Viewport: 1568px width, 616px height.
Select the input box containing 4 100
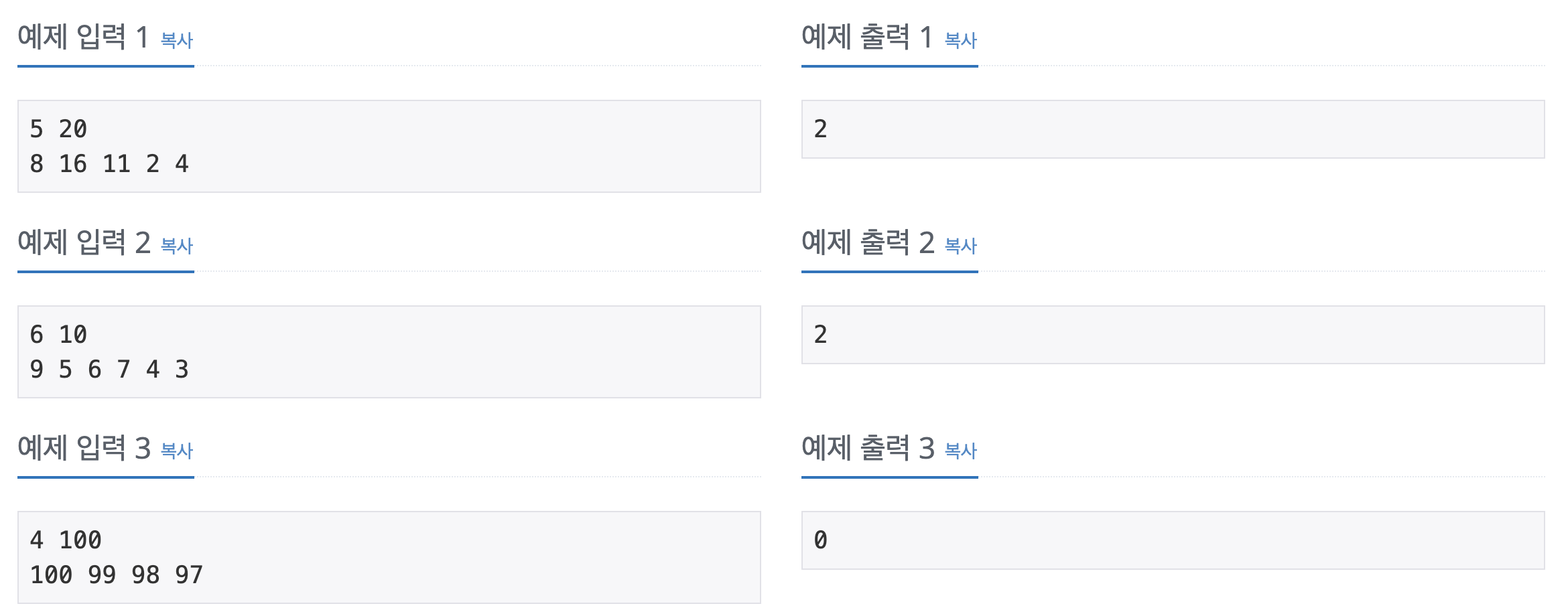click(x=389, y=554)
